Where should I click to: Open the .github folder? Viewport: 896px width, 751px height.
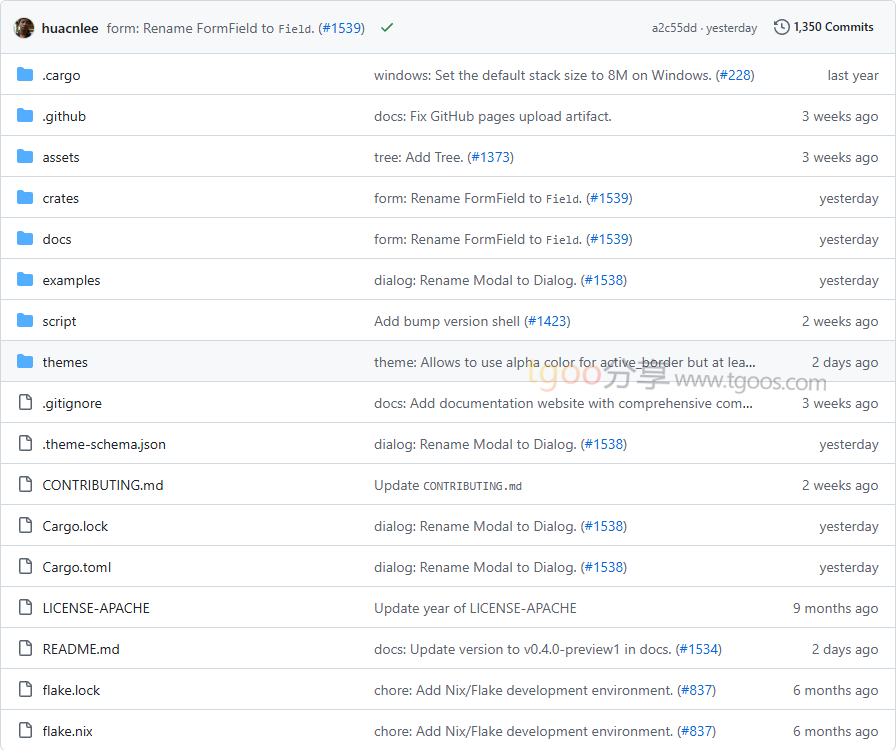tap(64, 116)
